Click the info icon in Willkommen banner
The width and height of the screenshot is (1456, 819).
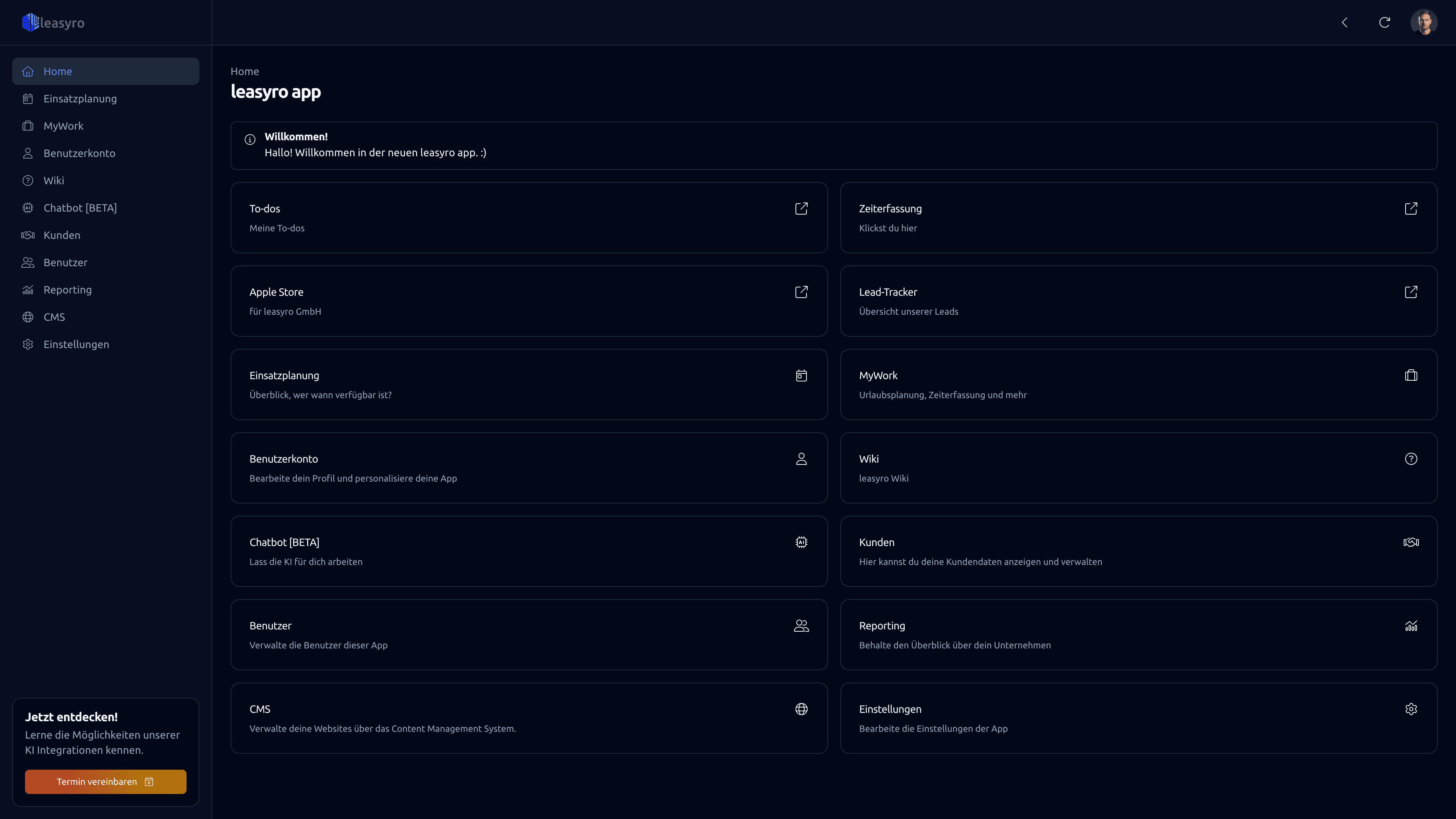coord(250,140)
